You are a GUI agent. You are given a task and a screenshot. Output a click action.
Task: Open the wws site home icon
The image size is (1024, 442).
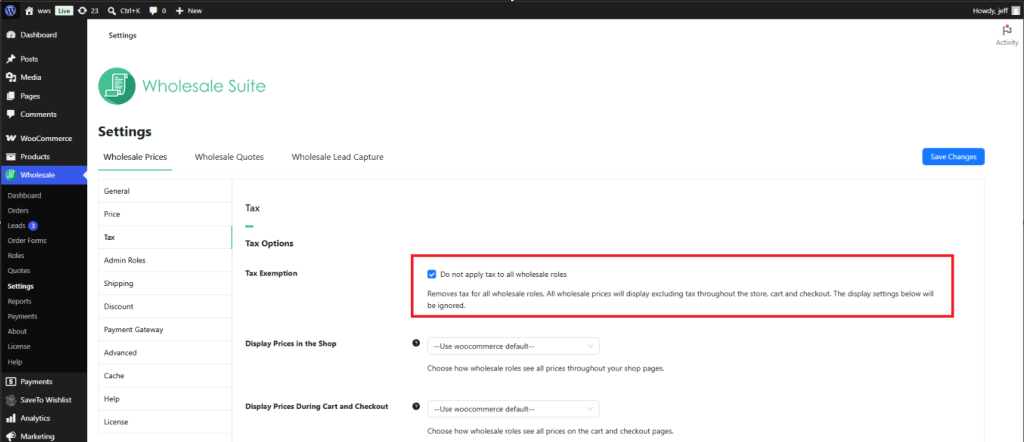click(29, 10)
